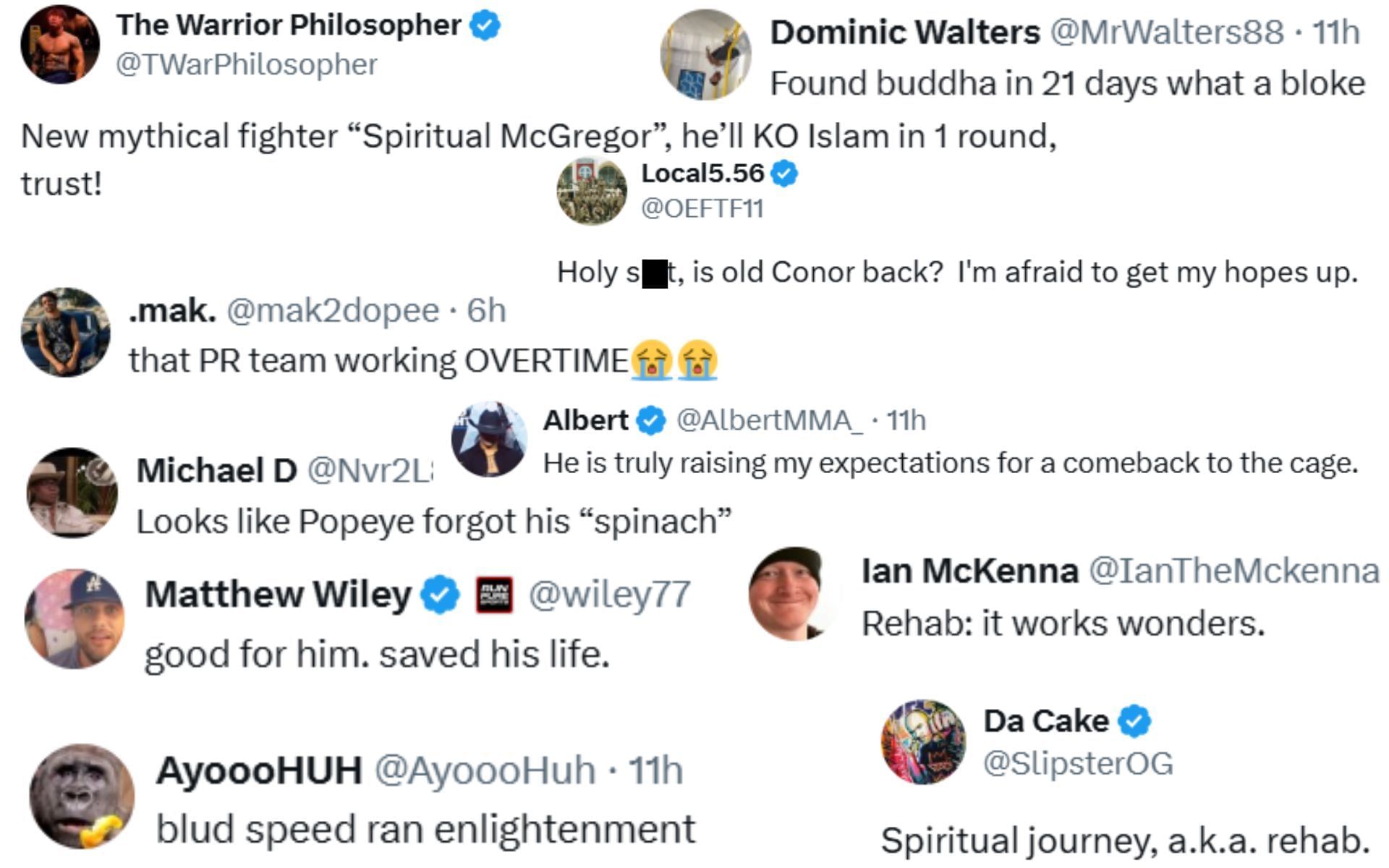
Task: Click the Local5.56 profile avatar
Action: click(x=591, y=190)
